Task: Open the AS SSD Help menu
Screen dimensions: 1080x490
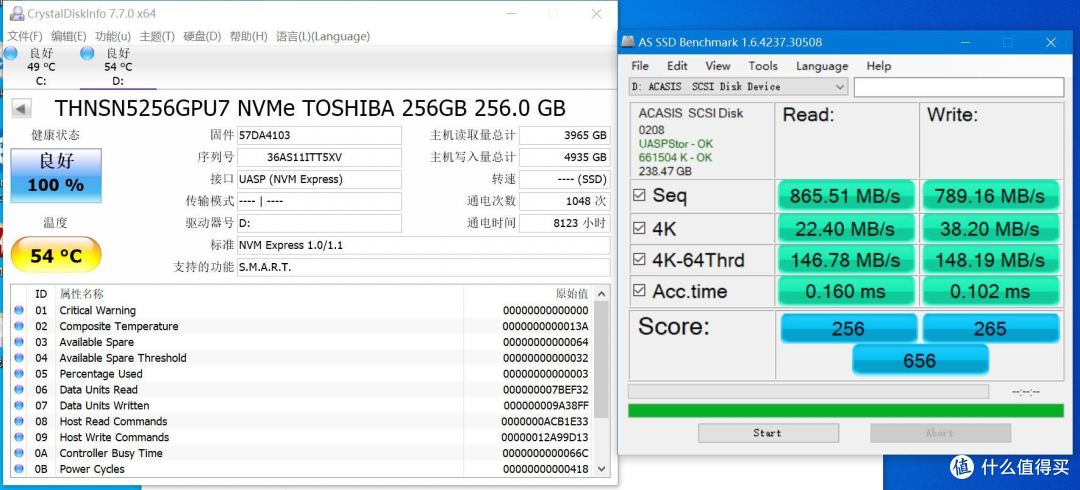Action: pos(878,66)
